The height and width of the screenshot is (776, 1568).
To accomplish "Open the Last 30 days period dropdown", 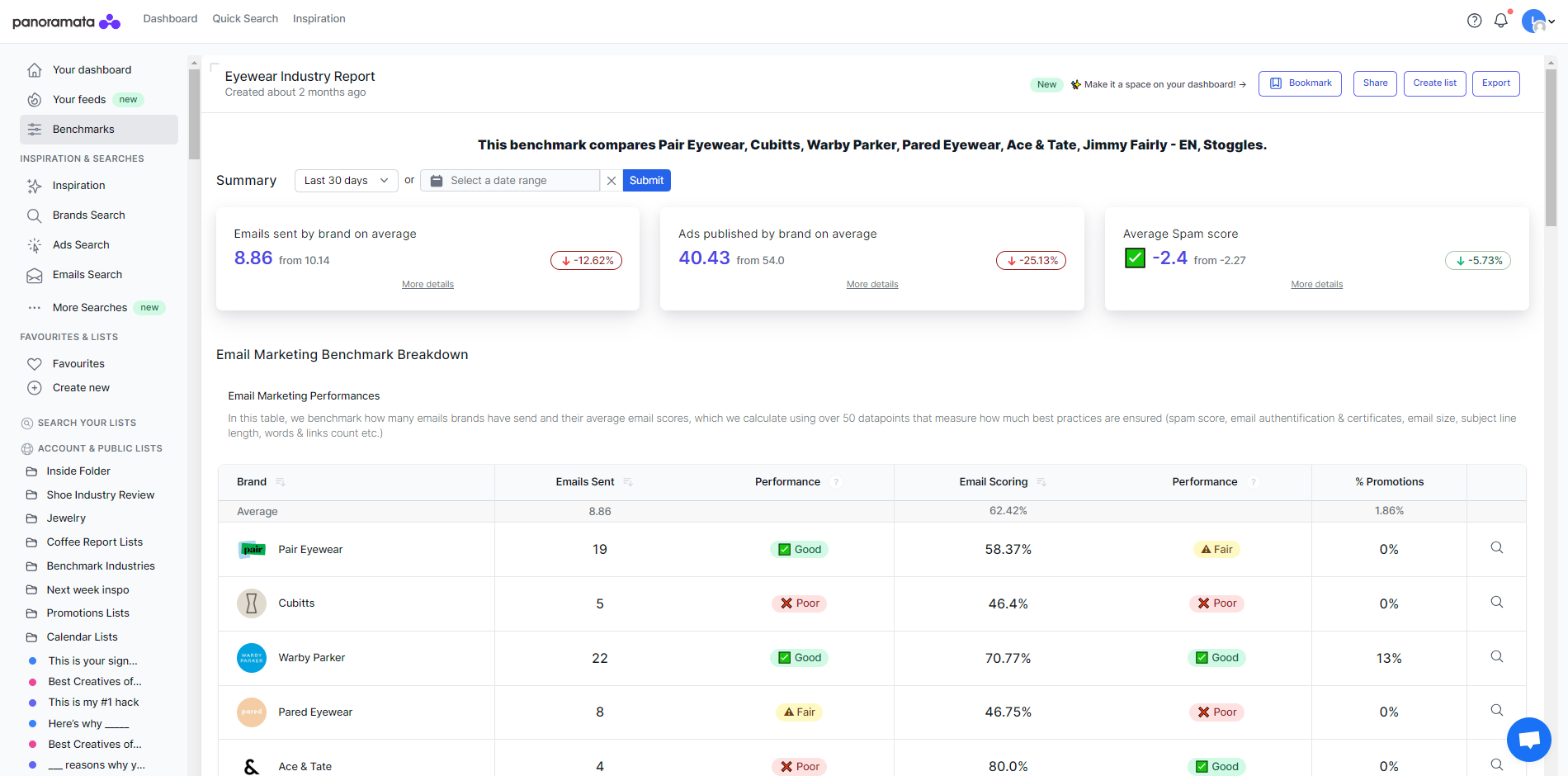I will [347, 181].
